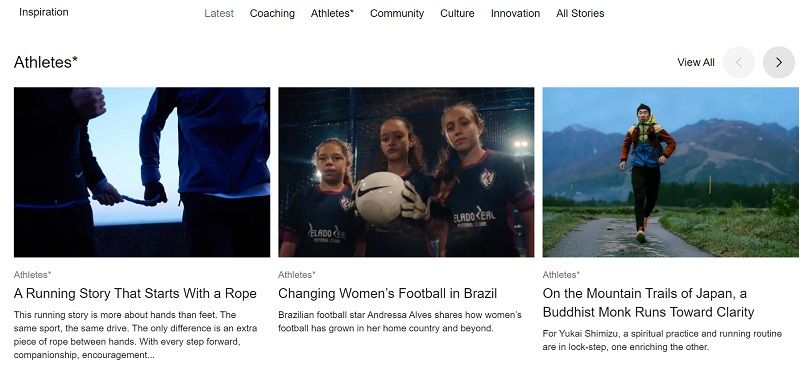Click Athletes* label above Brazil story
Image resolution: width=800 pixels, height=371 pixels.
click(297, 275)
